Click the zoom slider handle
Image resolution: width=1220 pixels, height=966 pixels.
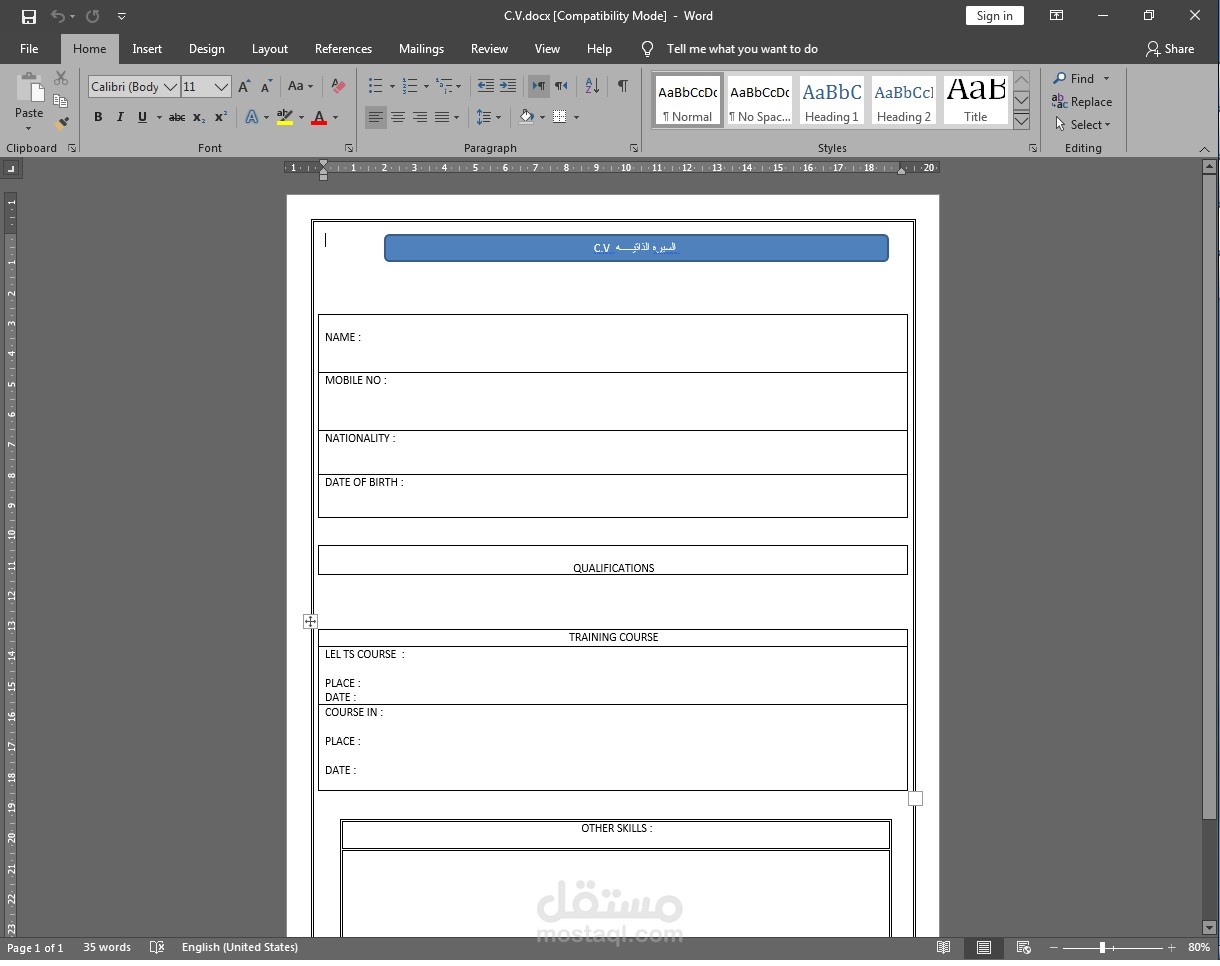[x=1103, y=947]
